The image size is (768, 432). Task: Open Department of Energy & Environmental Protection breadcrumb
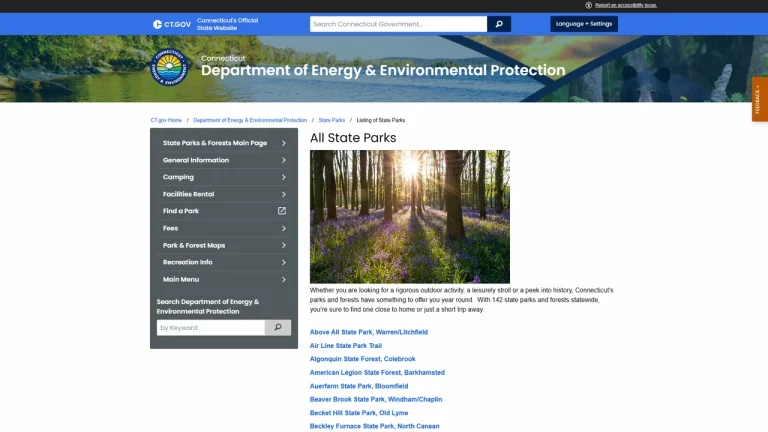coord(250,120)
